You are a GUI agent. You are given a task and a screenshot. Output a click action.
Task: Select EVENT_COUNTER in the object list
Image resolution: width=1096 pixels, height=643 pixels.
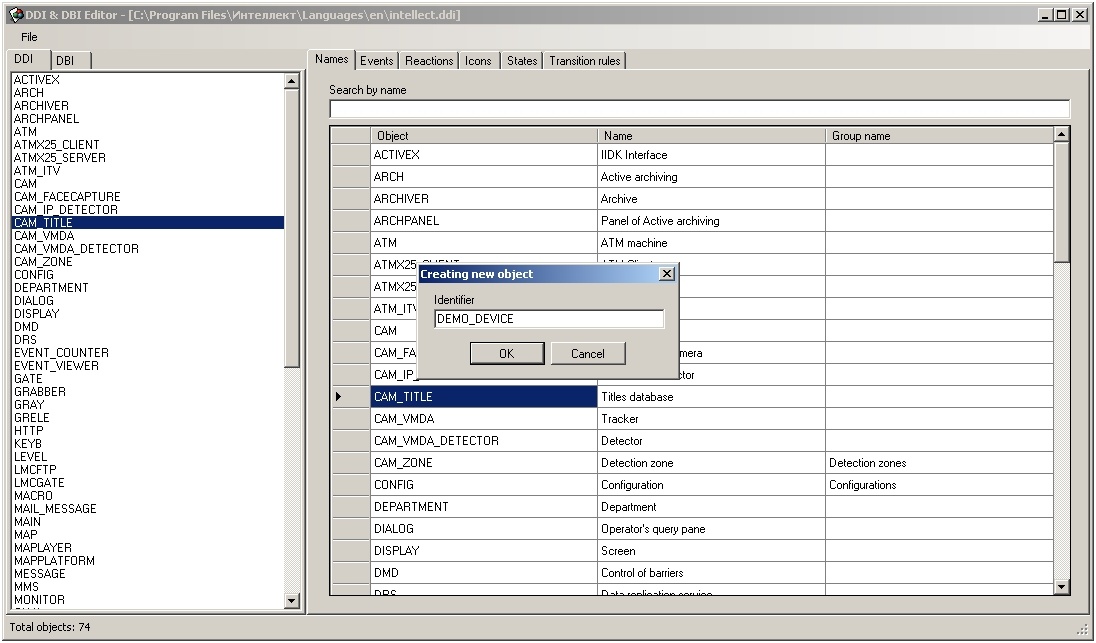tap(61, 353)
